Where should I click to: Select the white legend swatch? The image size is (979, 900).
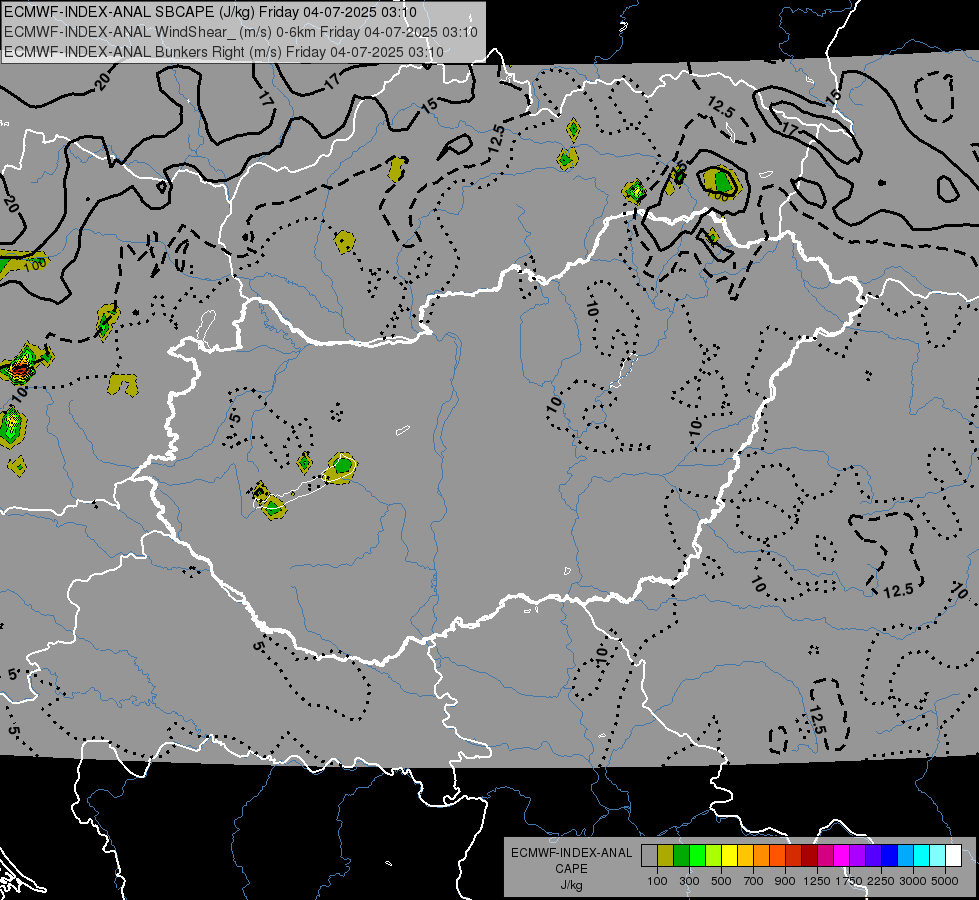(953, 856)
